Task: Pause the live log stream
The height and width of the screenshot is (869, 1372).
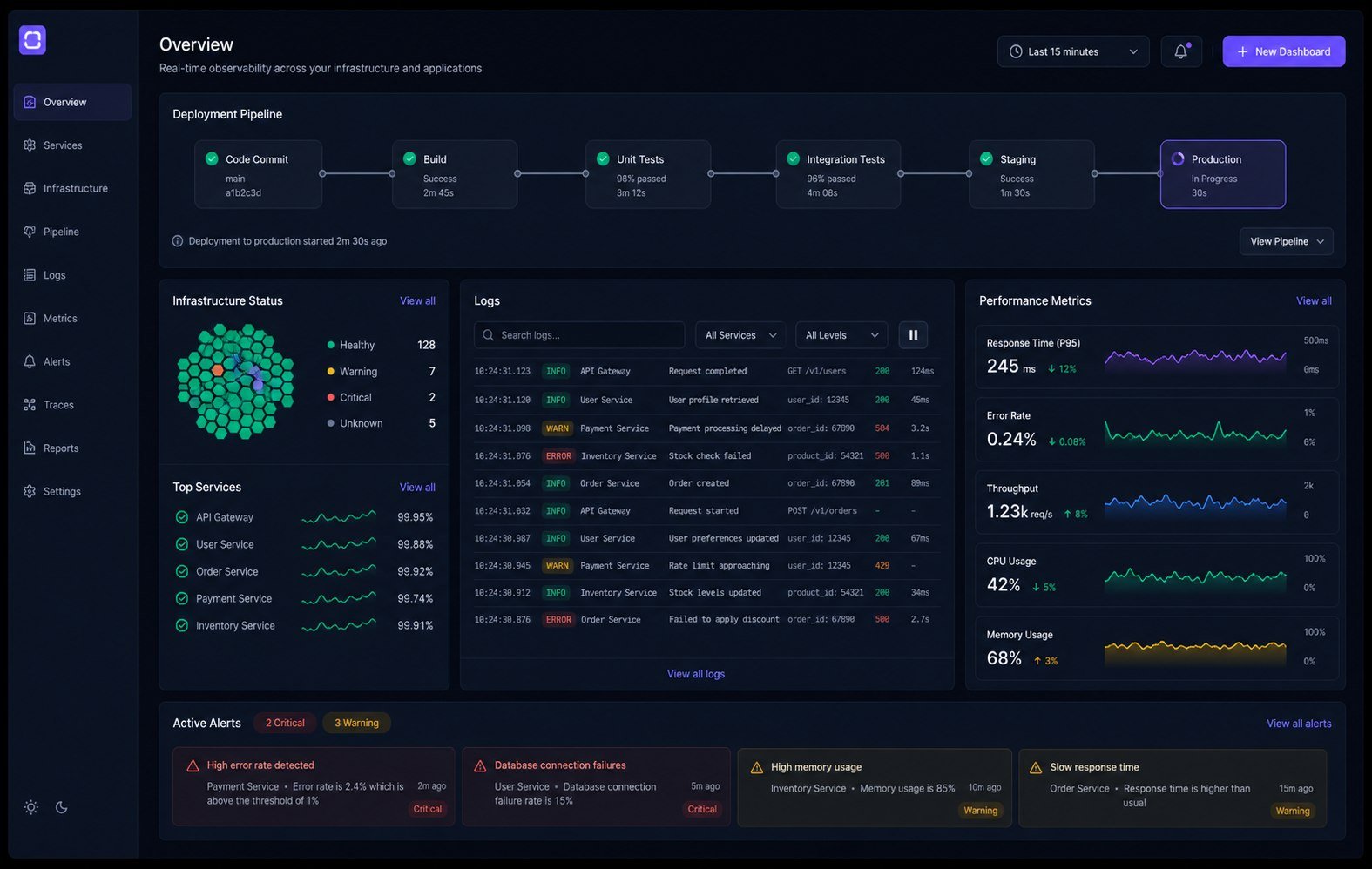Action: click(x=913, y=335)
